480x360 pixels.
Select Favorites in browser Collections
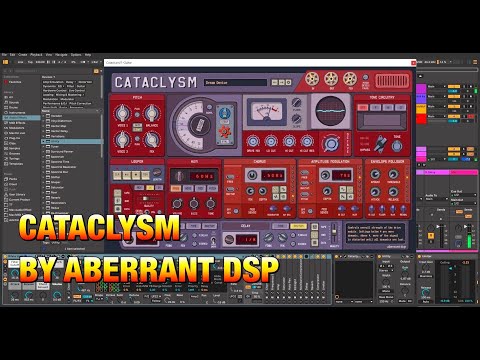coord(15,82)
